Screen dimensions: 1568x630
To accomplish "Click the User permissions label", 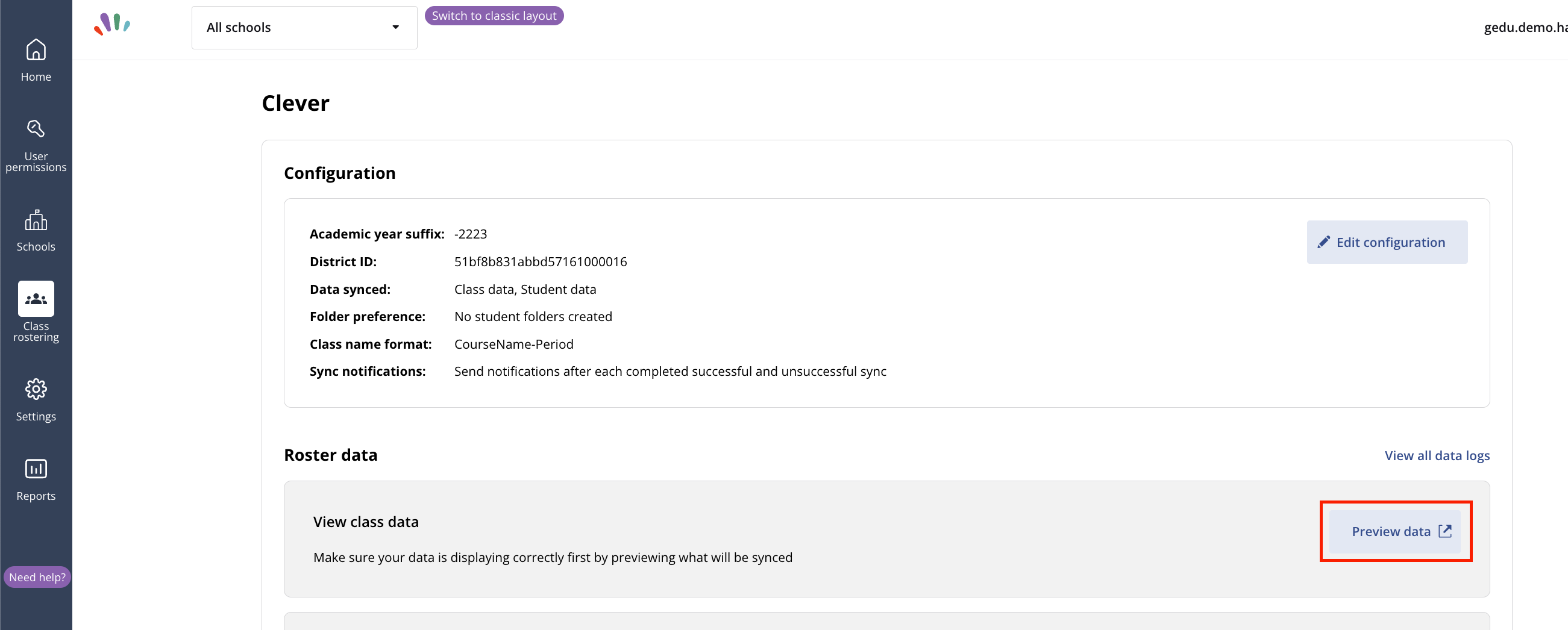I will [36, 162].
